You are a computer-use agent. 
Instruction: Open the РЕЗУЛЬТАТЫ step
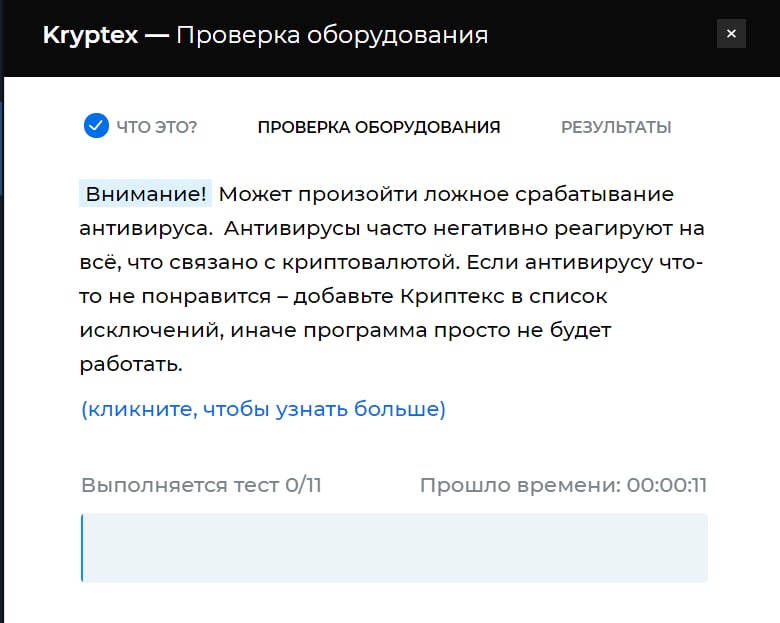[x=616, y=127]
